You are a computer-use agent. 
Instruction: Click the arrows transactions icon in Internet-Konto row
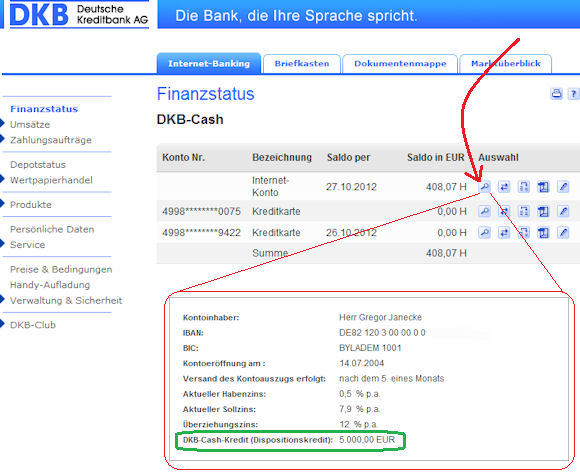click(x=504, y=187)
